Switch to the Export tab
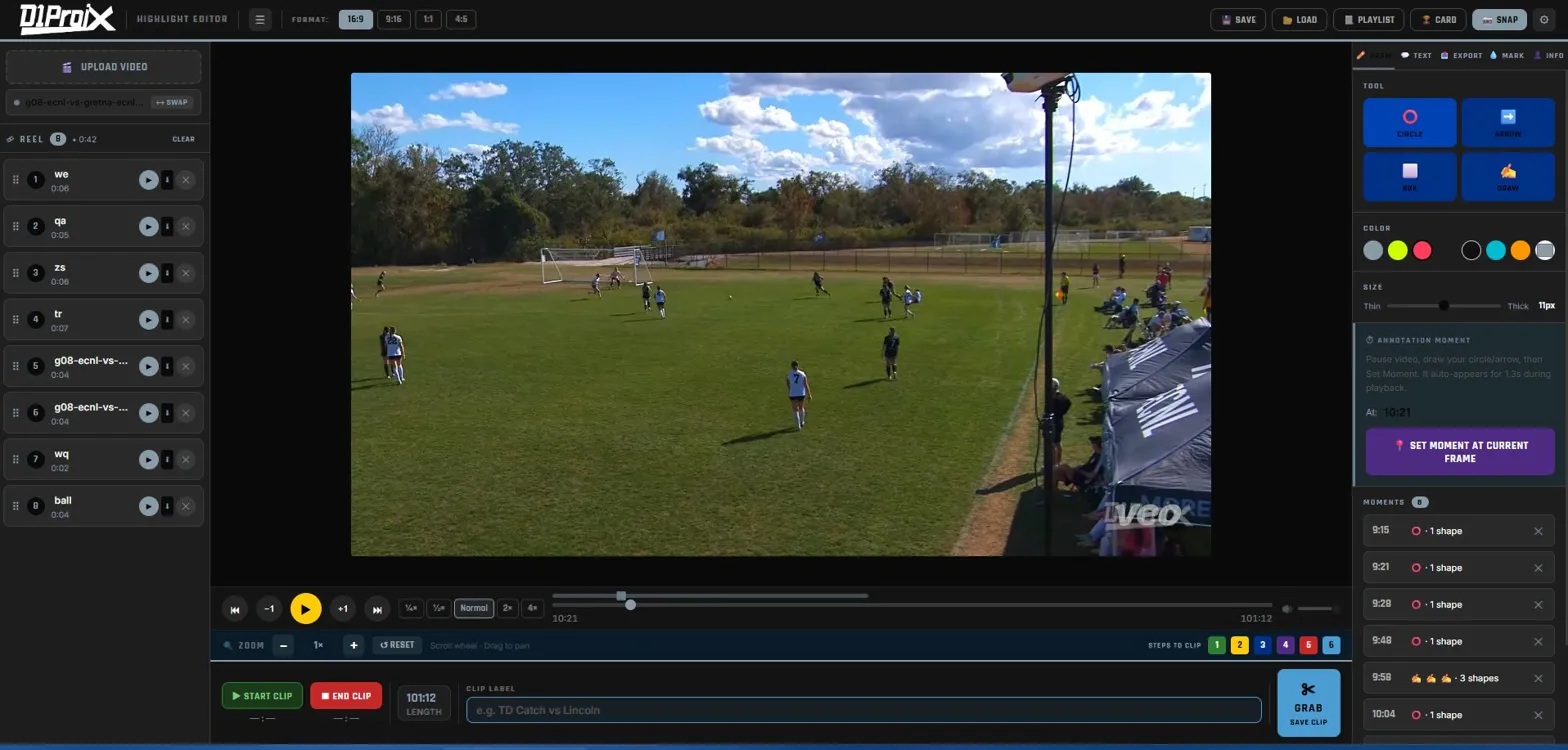Viewport: 1568px width, 750px height. [x=1461, y=56]
